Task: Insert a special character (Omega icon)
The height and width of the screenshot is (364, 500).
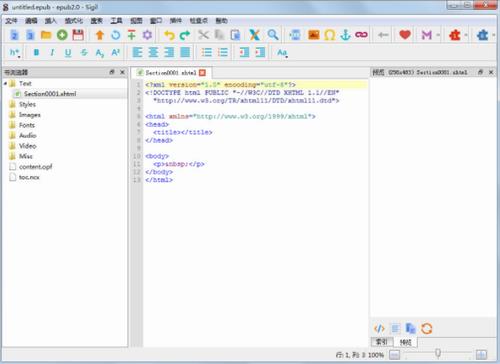Action: [329, 35]
